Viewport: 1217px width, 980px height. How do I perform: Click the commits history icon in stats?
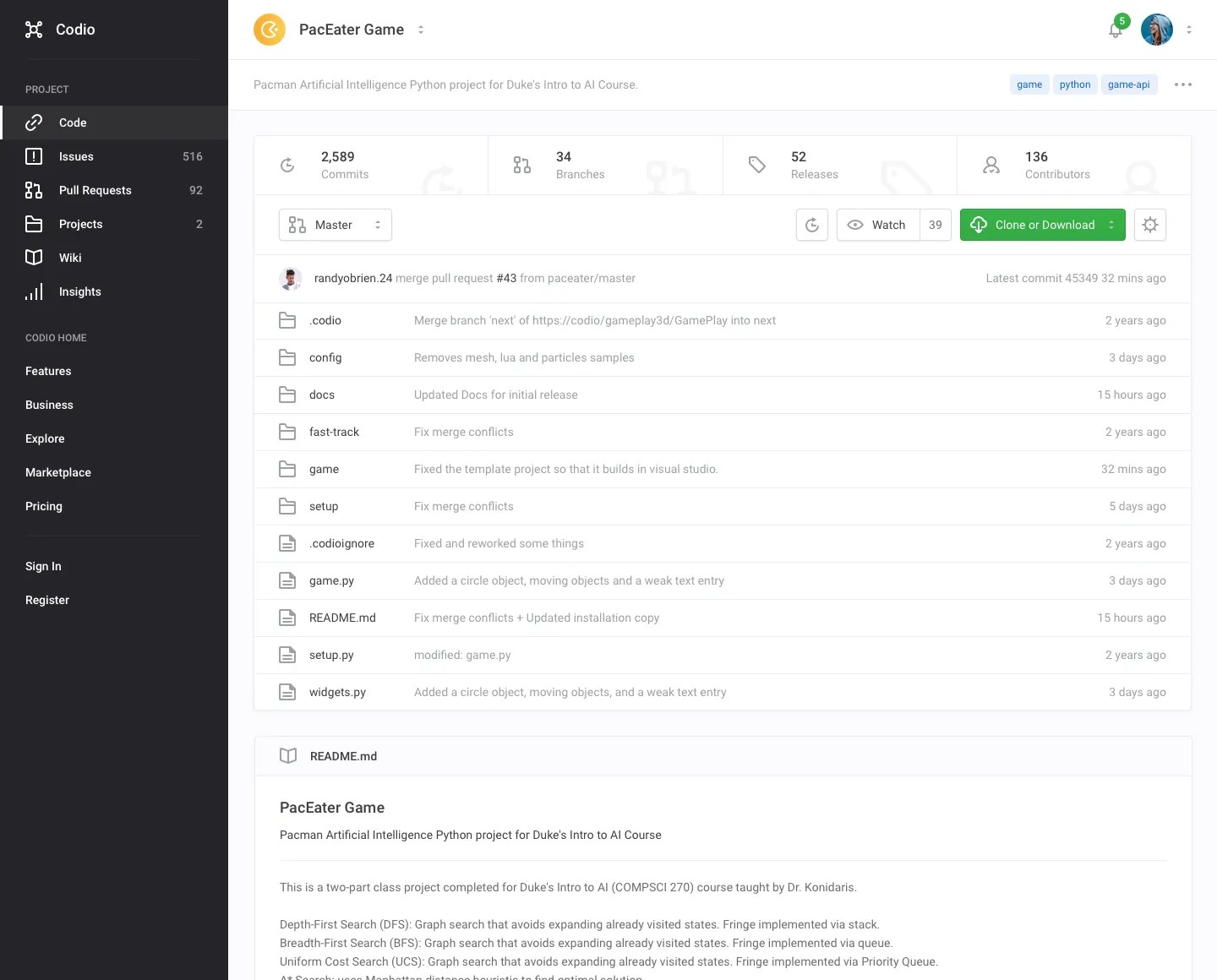point(287,166)
